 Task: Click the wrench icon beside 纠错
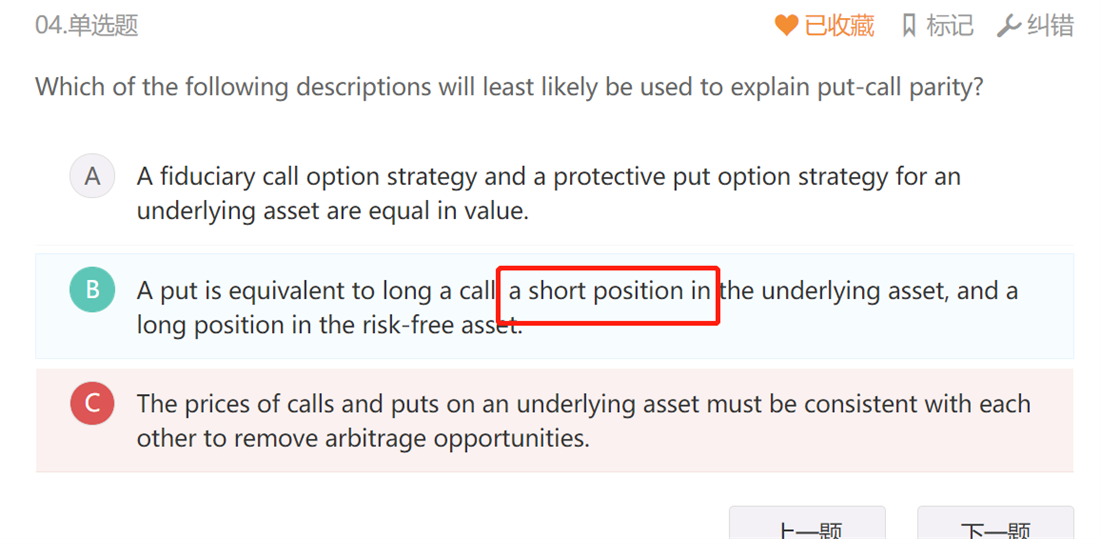click(1008, 26)
